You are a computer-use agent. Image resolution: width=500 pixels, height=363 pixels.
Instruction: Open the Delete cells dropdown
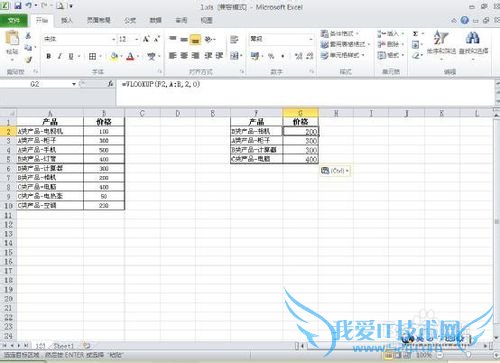click(x=391, y=44)
